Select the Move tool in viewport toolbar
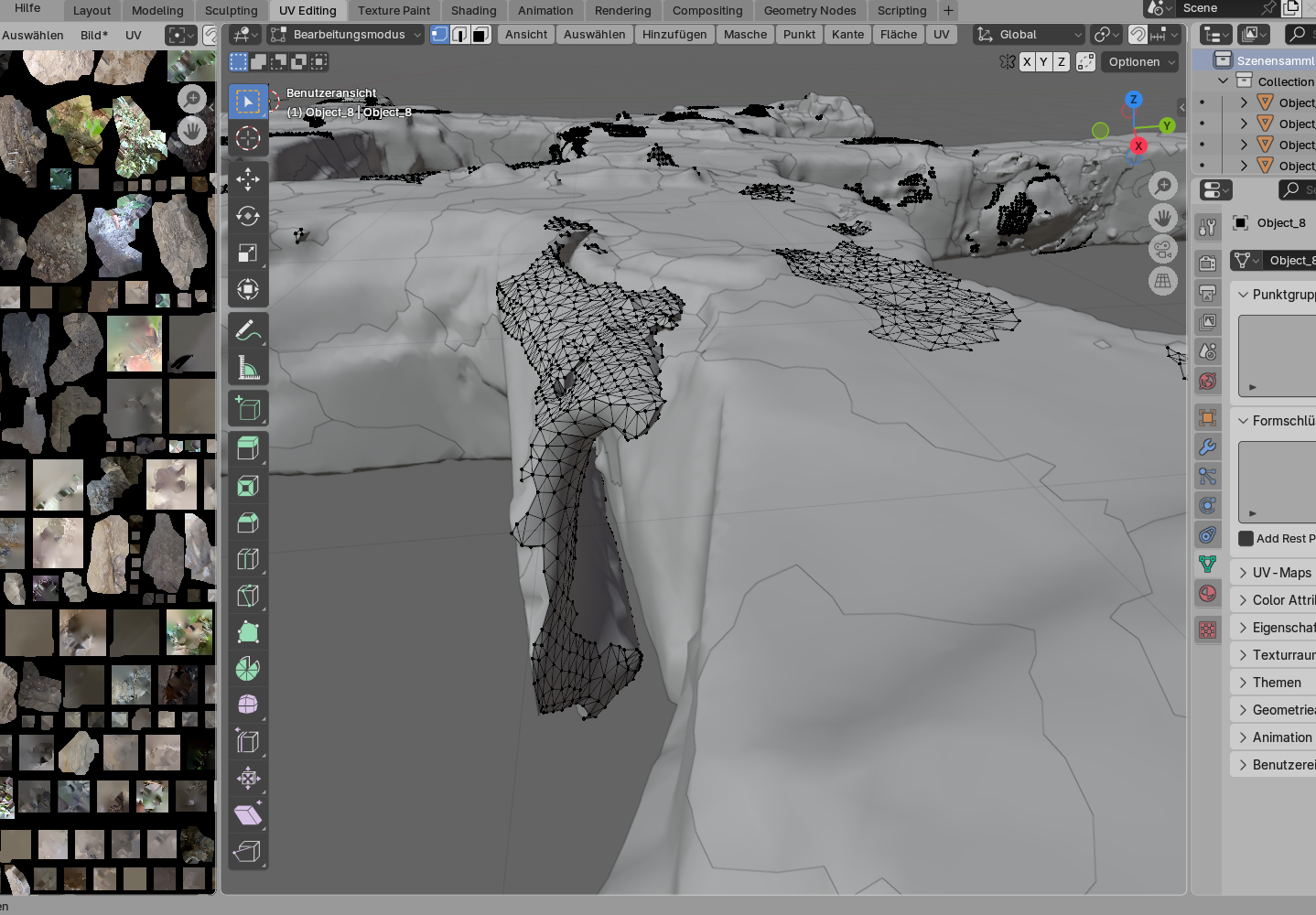1316x915 pixels. pos(248,179)
